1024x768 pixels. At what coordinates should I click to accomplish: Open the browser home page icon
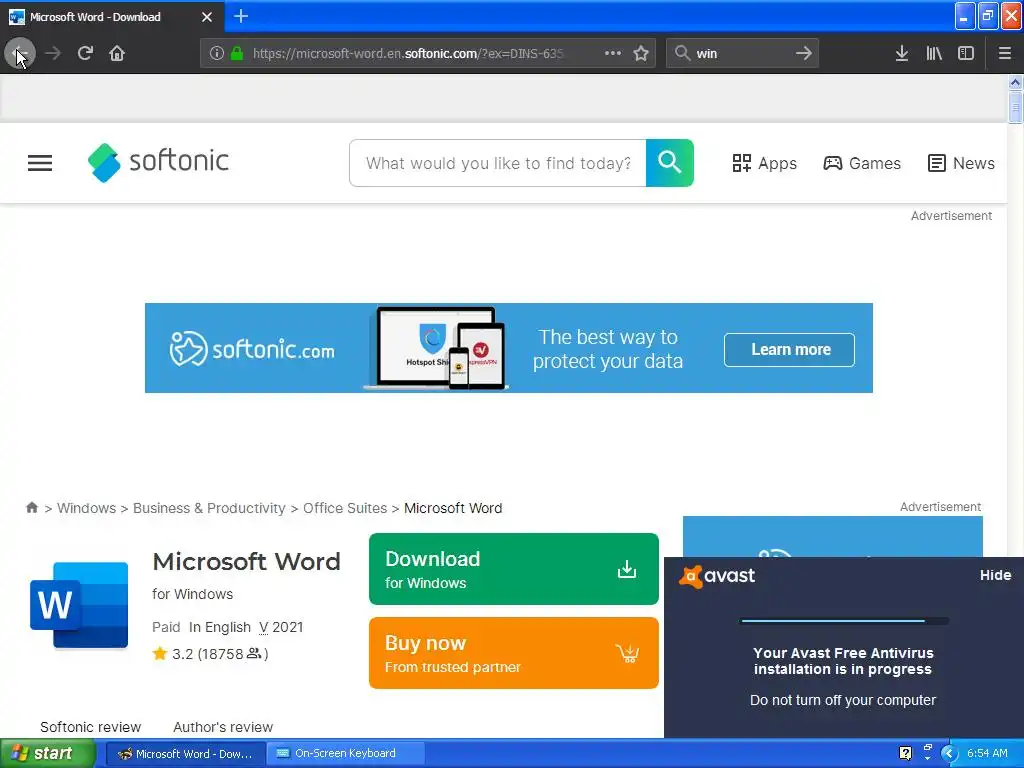point(117,53)
